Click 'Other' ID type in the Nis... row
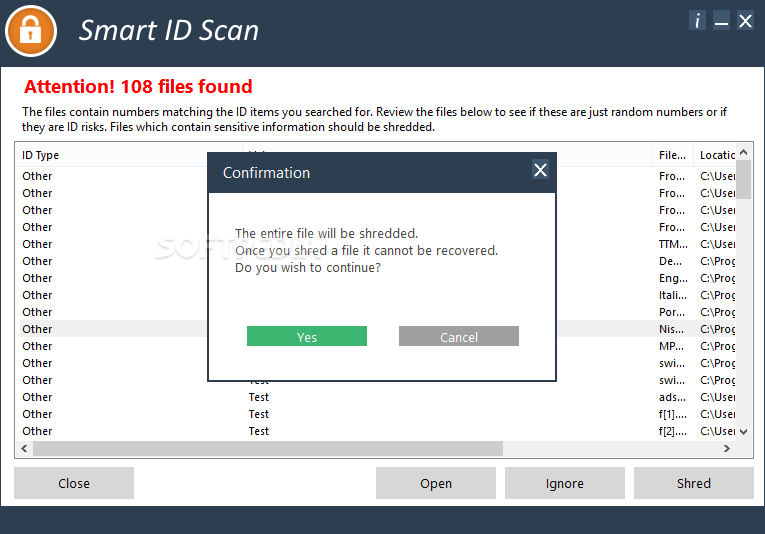This screenshot has width=765, height=534. click(37, 329)
